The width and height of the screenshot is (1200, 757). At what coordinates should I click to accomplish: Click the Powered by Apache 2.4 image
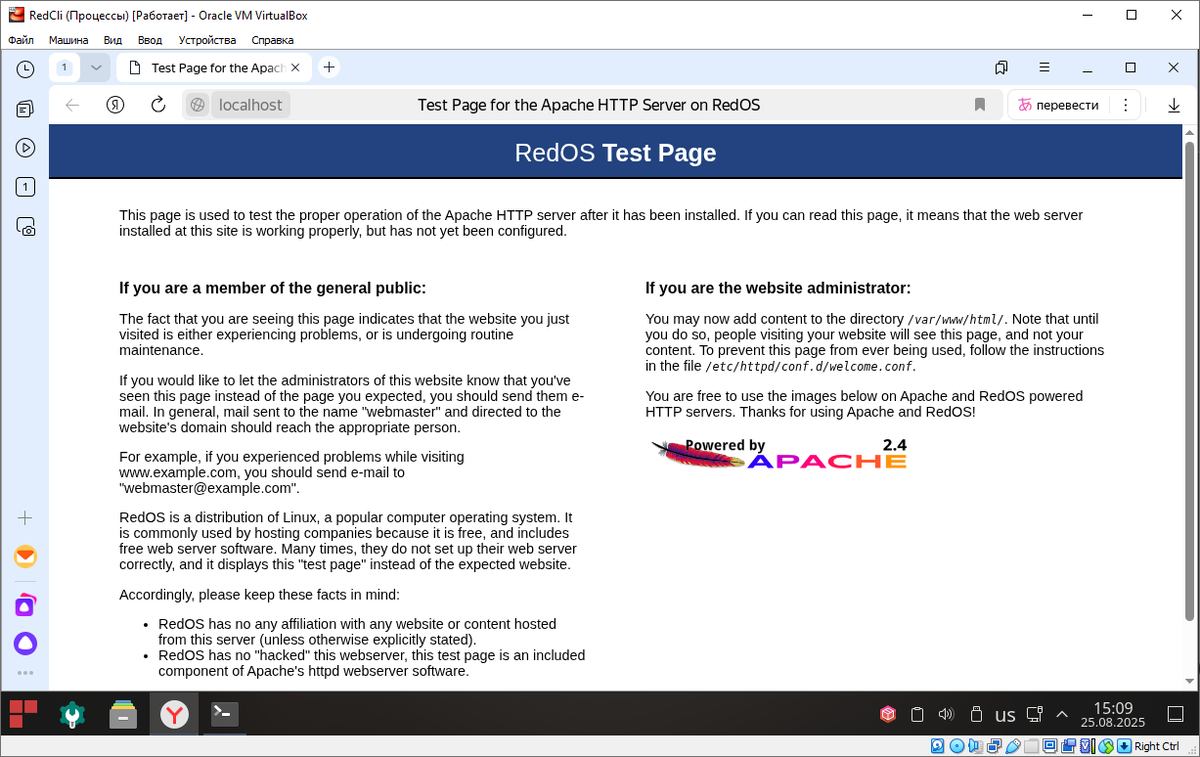click(x=779, y=454)
